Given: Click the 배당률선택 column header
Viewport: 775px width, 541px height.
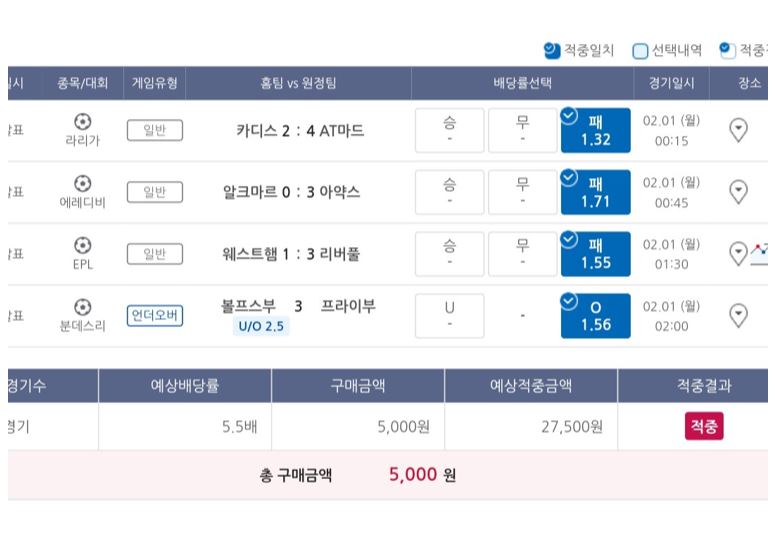Looking at the screenshot, I should 522,83.
